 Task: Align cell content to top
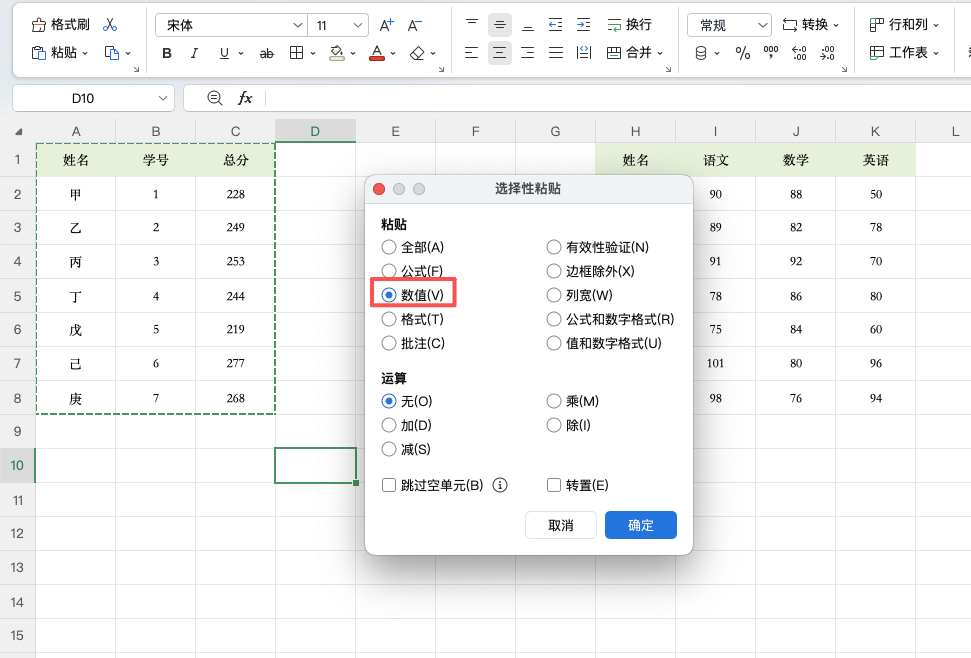click(x=472, y=25)
